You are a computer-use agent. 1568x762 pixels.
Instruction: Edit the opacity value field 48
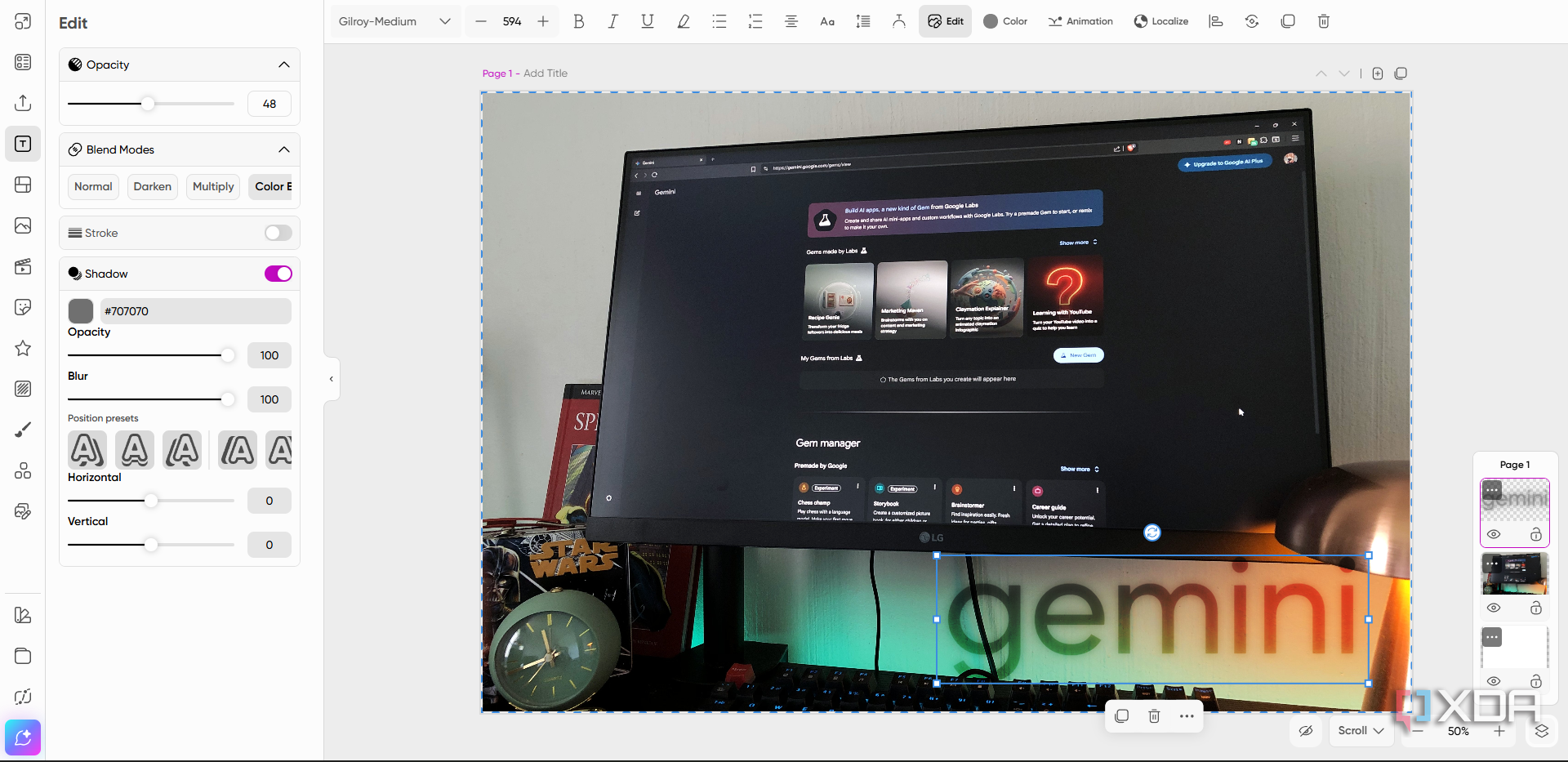tap(269, 104)
